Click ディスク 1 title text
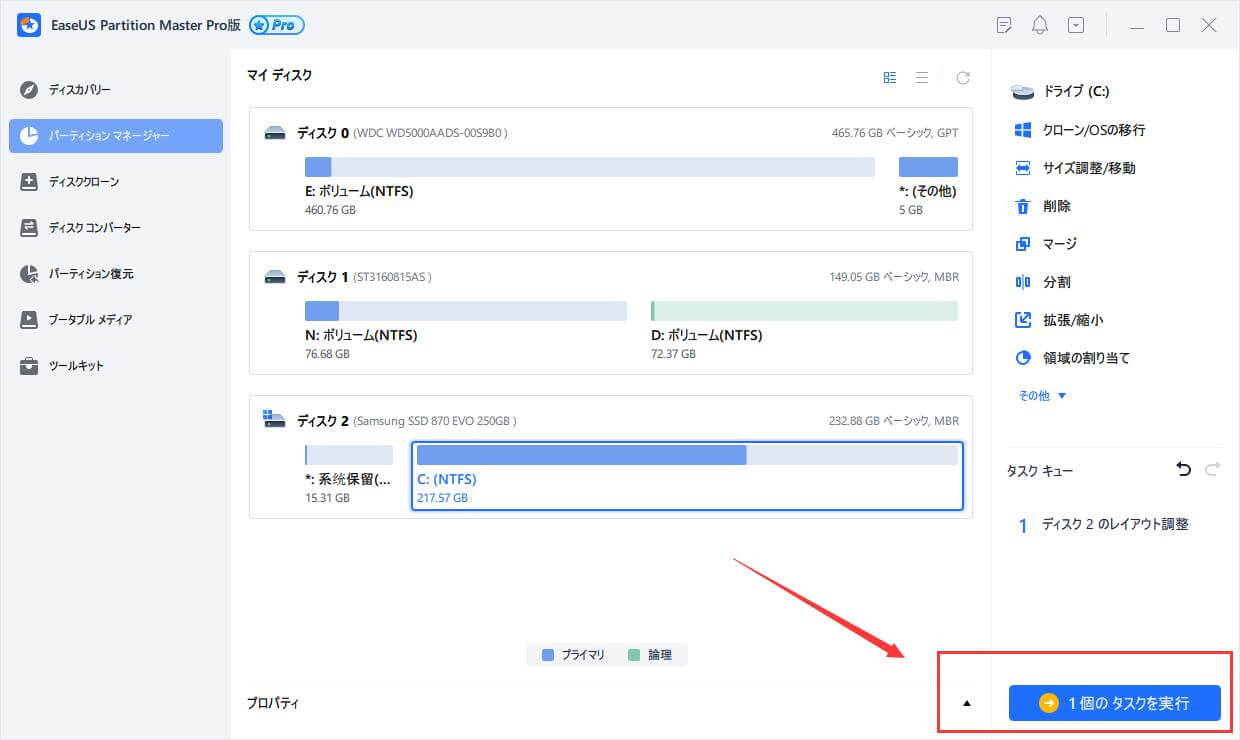The image size is (1240, 740). coord(323,277)
